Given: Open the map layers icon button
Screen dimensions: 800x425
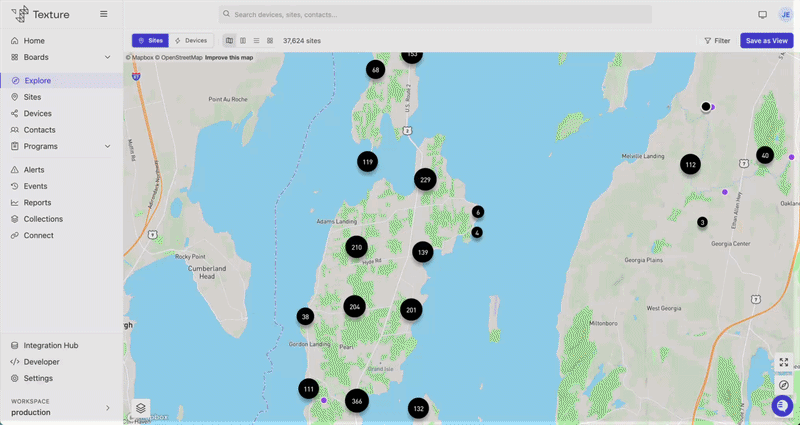Looking at the screenshot, I should click(x=141, y=408).
